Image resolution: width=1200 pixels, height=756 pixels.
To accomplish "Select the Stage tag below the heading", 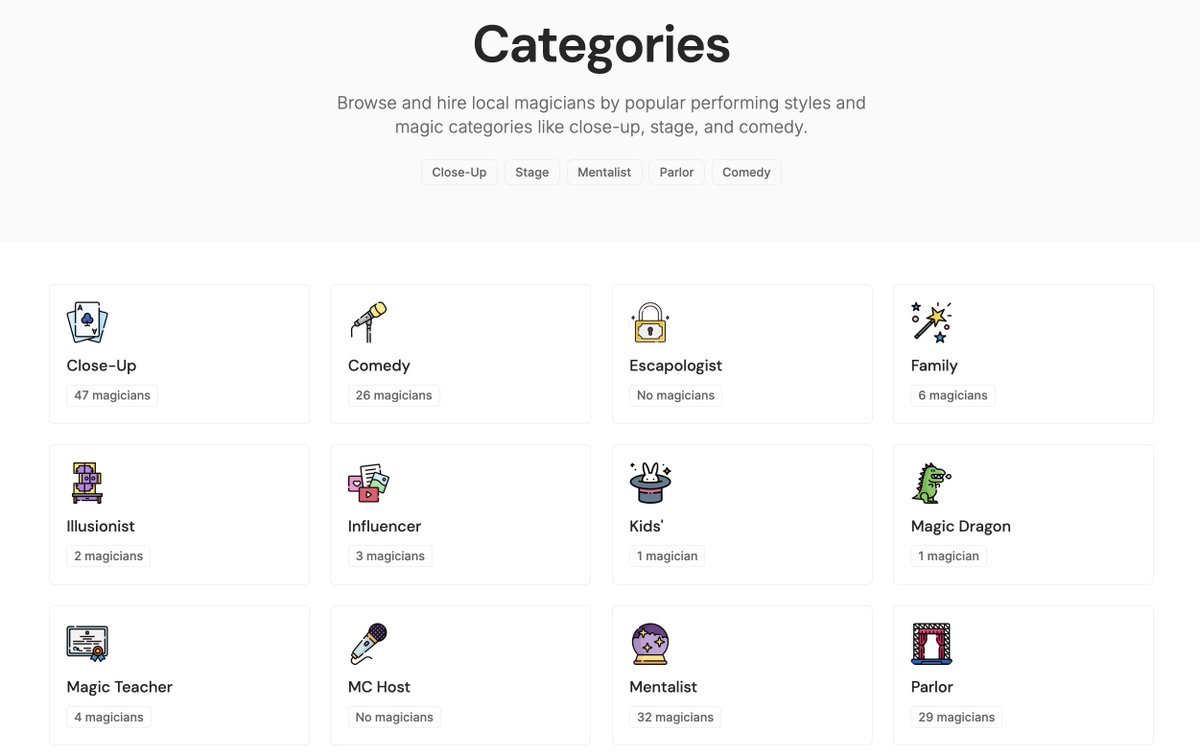I will [x=532, y=172].
